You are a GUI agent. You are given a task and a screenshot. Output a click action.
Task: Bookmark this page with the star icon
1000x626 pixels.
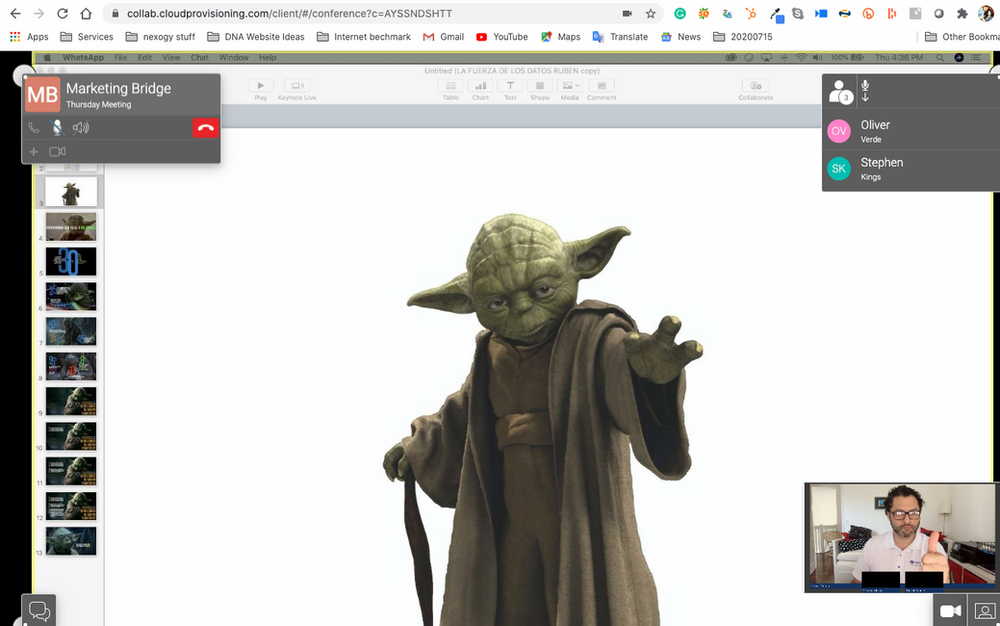[x=651, y=13]
